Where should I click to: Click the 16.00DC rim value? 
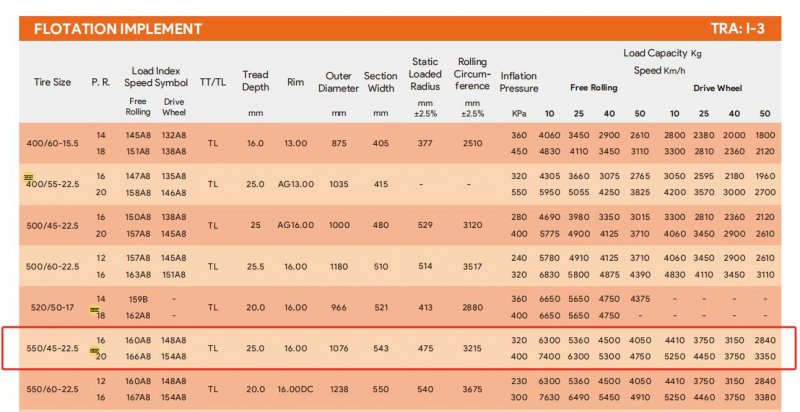[296, 389]
